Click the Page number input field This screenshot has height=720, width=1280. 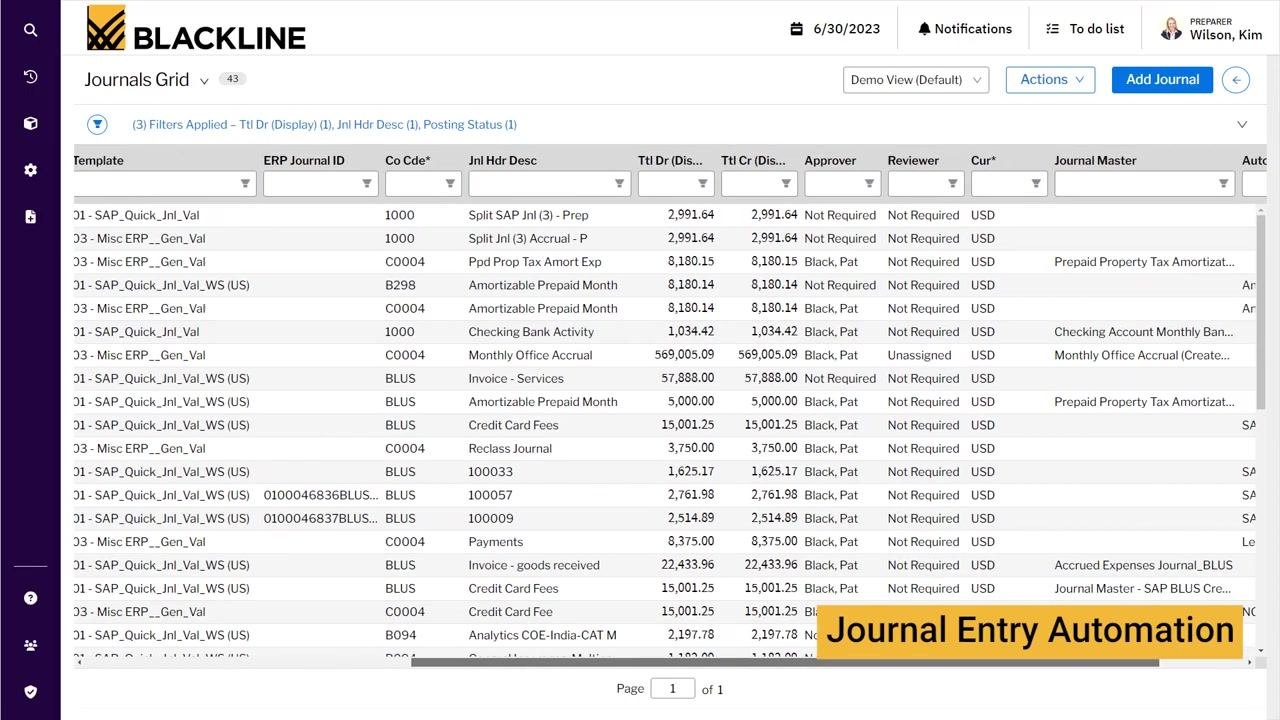[673, 688]
